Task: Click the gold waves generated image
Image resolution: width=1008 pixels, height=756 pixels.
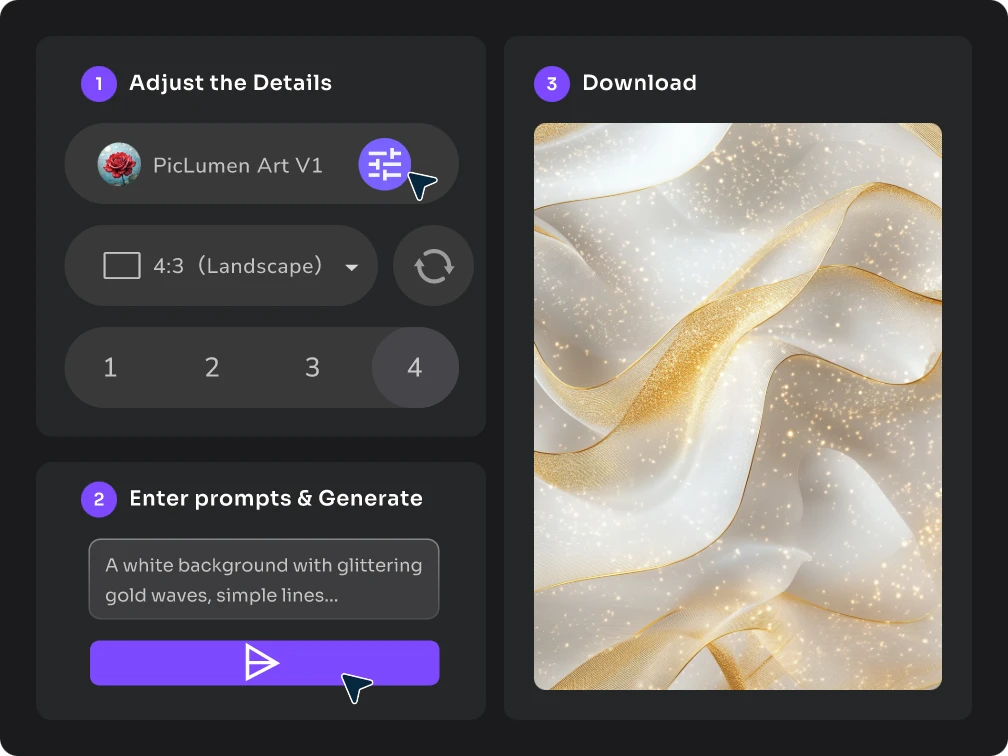Action: tap(737, 405)
